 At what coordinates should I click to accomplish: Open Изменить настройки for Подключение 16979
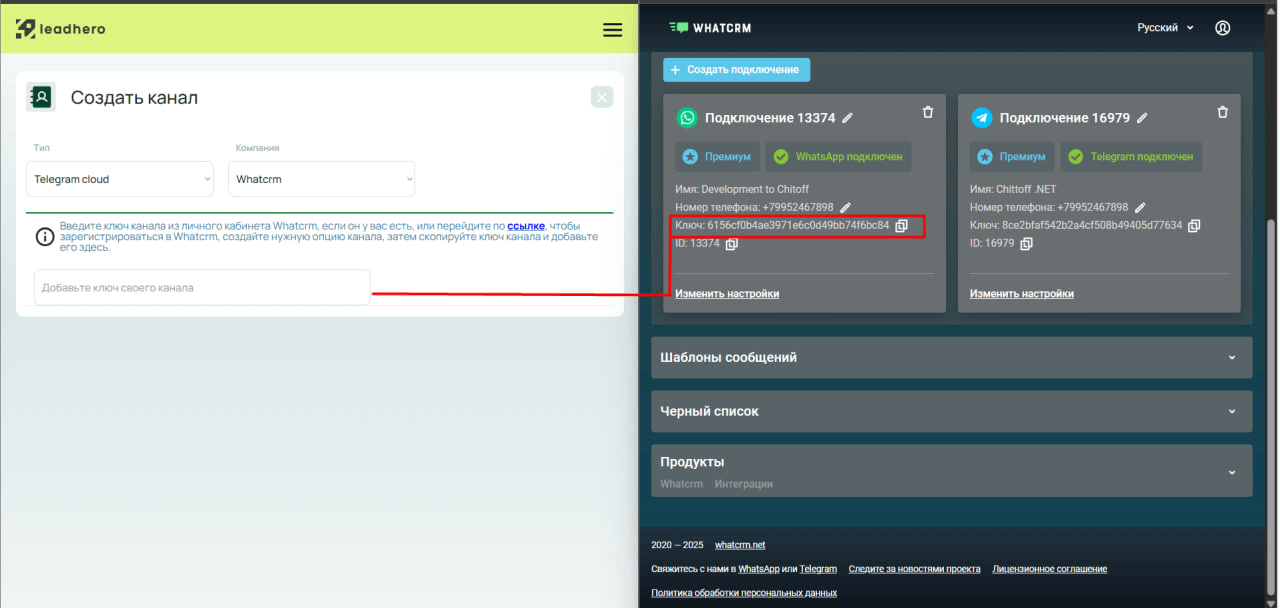coord(1022,294)
